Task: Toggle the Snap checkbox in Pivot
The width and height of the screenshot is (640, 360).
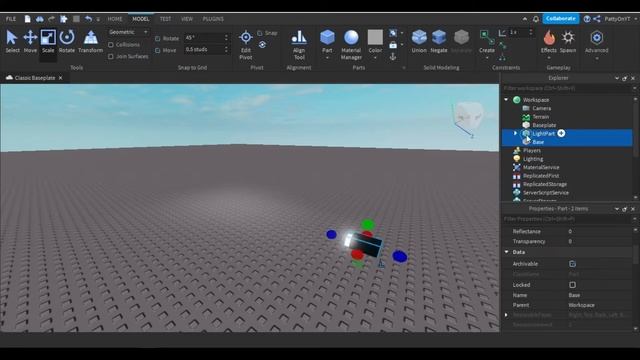Action: click(260, 33)
